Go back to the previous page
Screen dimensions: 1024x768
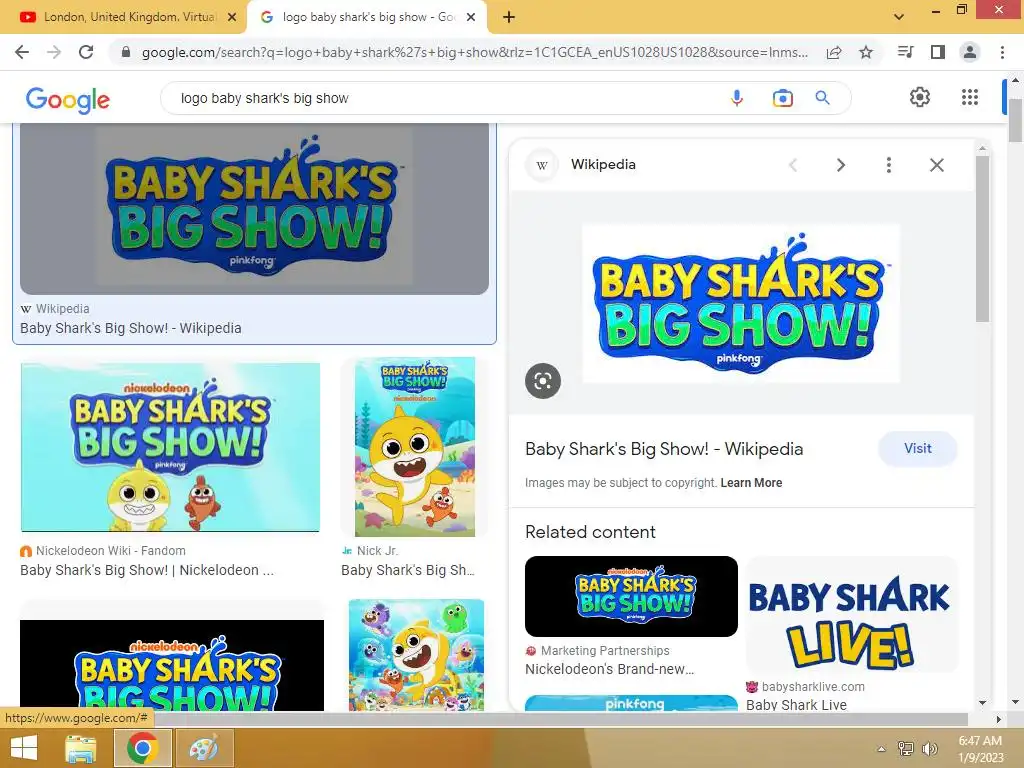point(22,52)
